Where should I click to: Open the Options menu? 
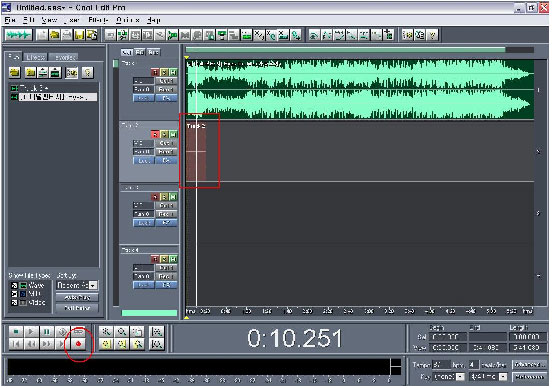pyautogui.click(x=128, y=20)
